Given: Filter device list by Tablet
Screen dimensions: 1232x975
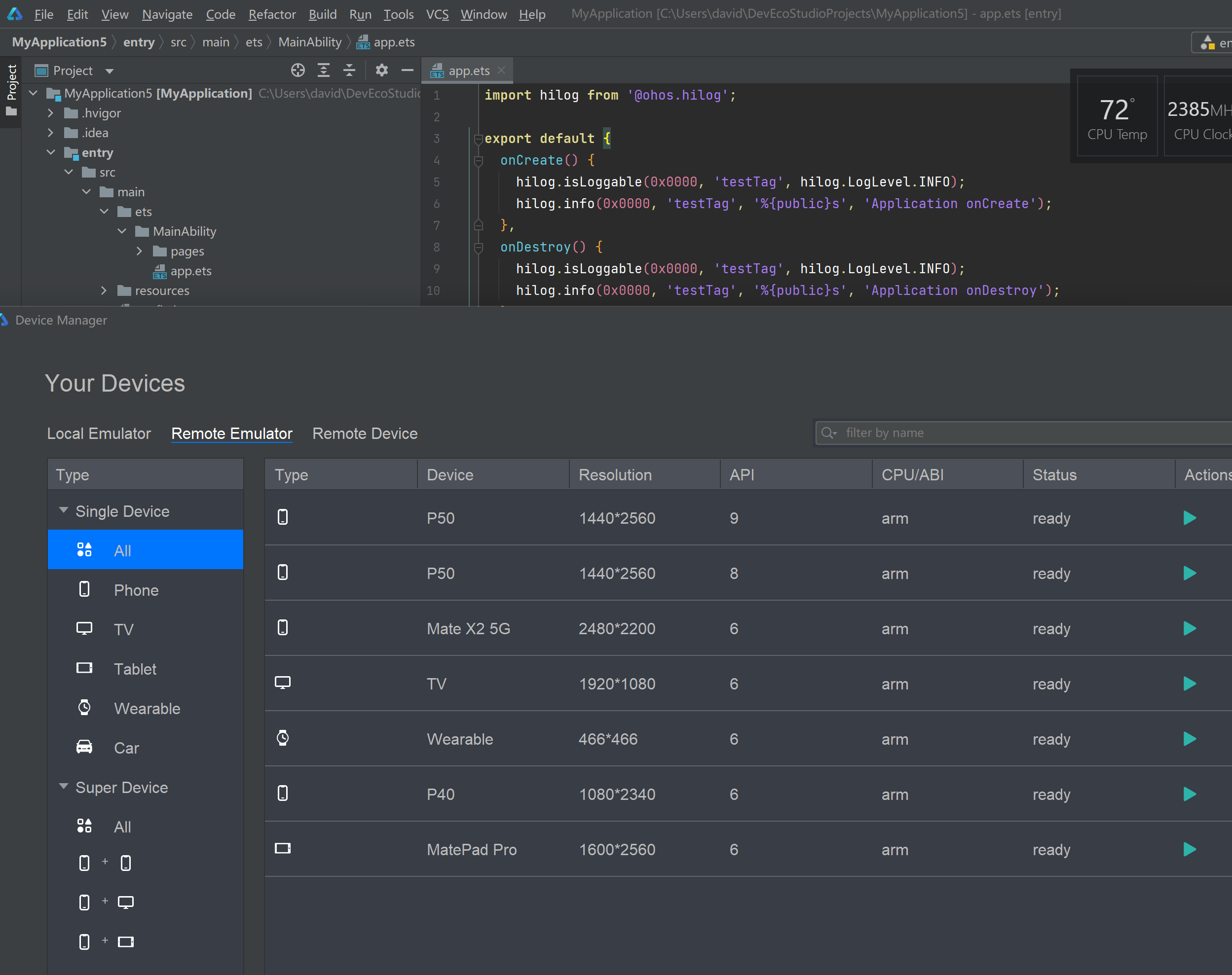Looking at the screenshot, I should 145,668.
